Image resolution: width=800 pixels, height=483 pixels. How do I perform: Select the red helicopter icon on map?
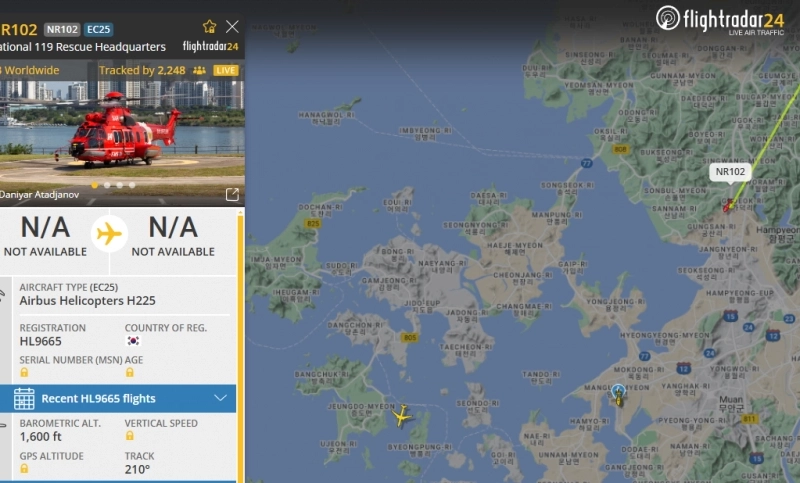coord(729,206)
